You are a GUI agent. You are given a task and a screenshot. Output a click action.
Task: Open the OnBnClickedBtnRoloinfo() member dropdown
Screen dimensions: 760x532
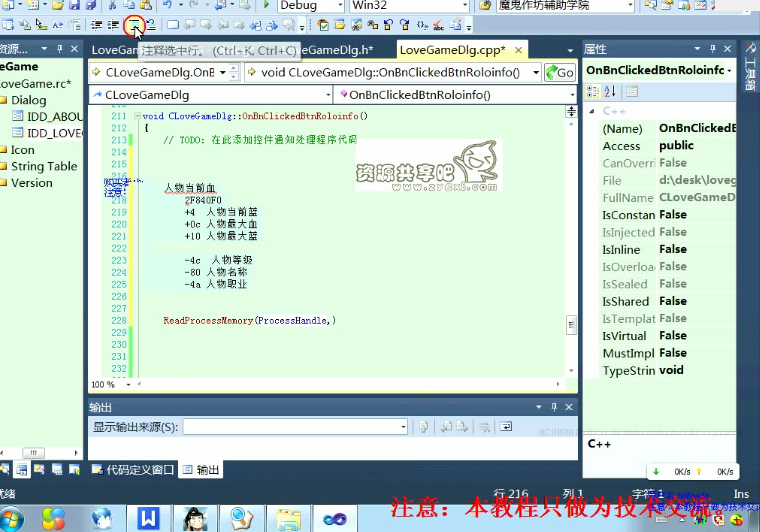(x=572, y=95)
